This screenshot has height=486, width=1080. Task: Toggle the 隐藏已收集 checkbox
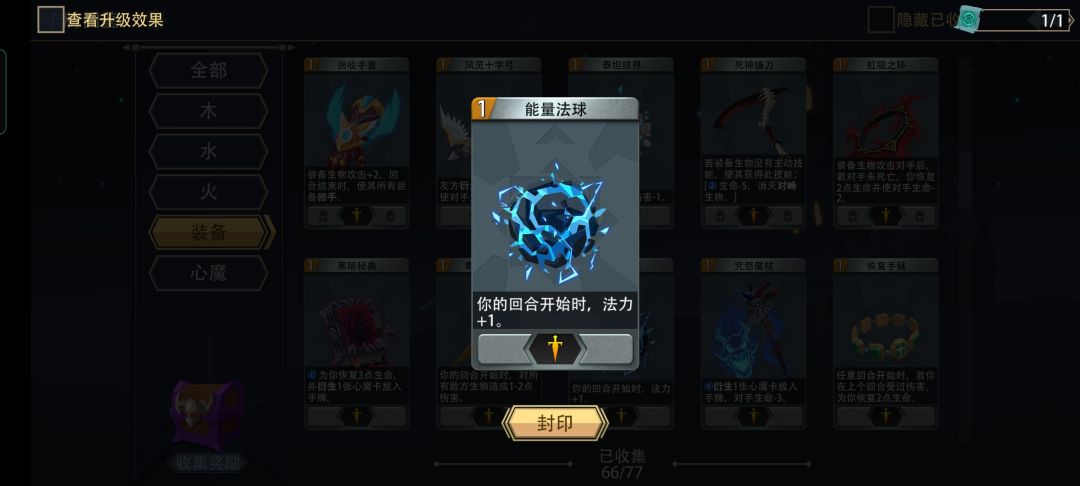click(x=881, y=20)
